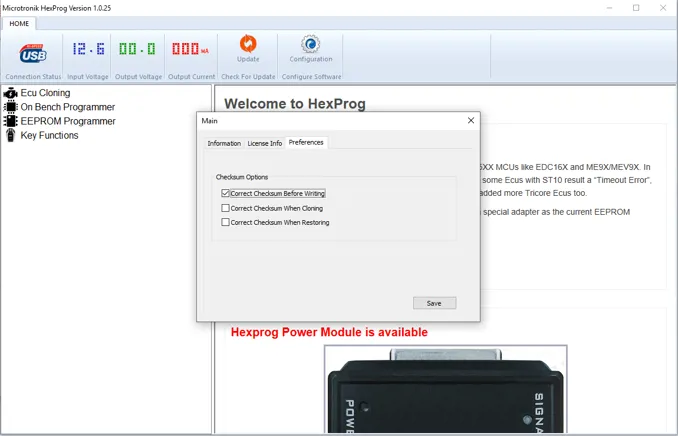Viewport: 678px width, 436px height.
Task: Uncheck Correct Checksum Before Writing
Action: [225, 193]
